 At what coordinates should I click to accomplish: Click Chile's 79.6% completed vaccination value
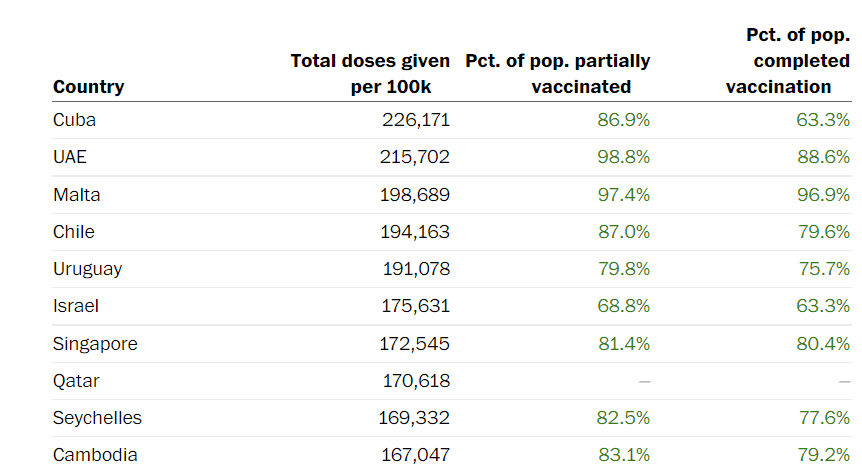[823, 232]
